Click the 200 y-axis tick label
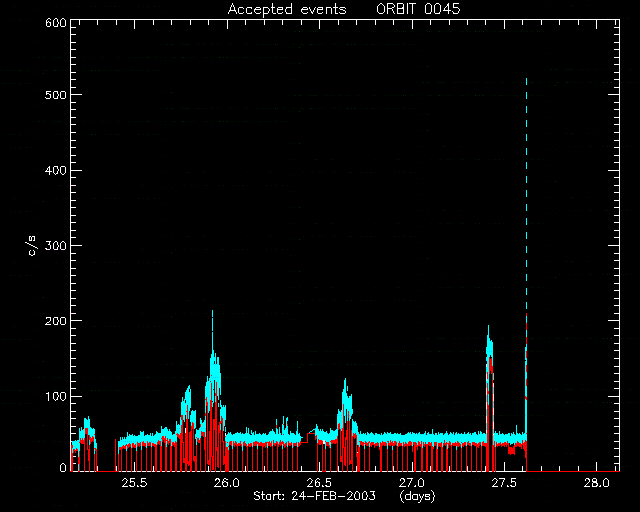 56,321
